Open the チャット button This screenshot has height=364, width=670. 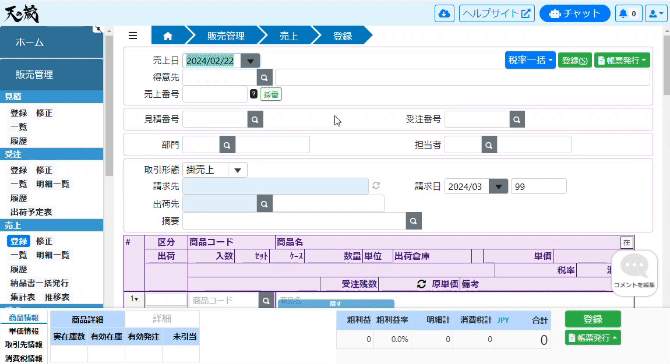point(575,14)
